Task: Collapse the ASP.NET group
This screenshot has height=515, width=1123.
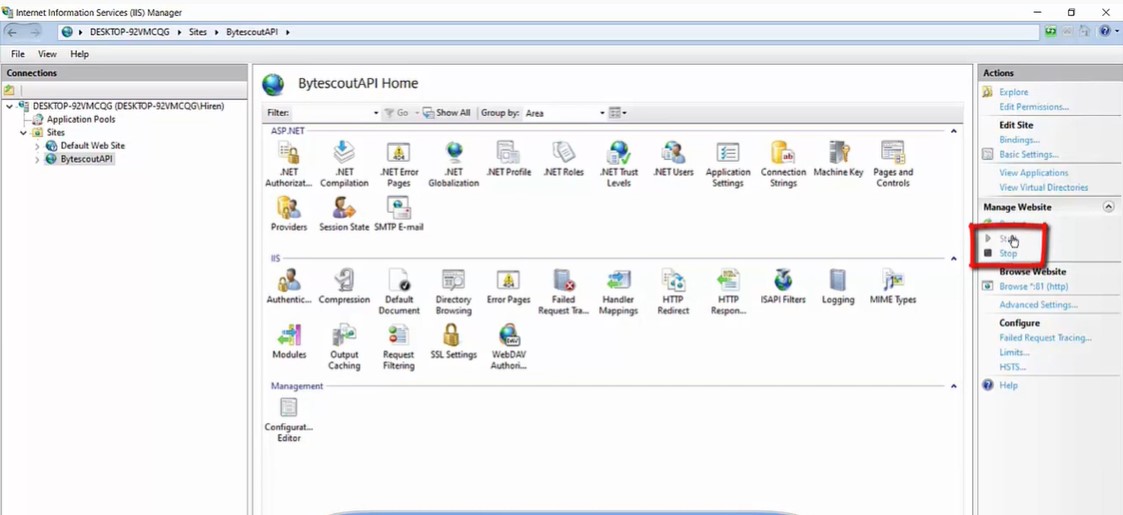Action: tap(953, 131)
